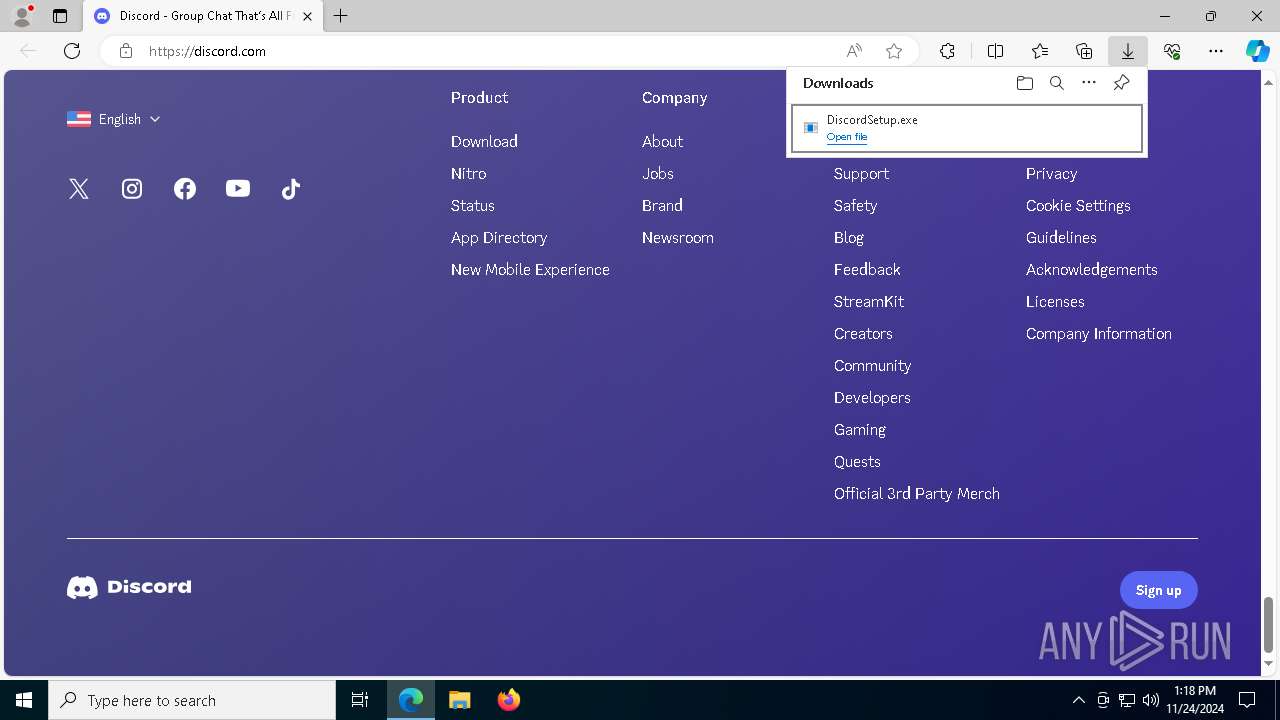The width and height of the screenshot is (1280, 720).
Task: Open the Brand link
Action: [662, 205]
